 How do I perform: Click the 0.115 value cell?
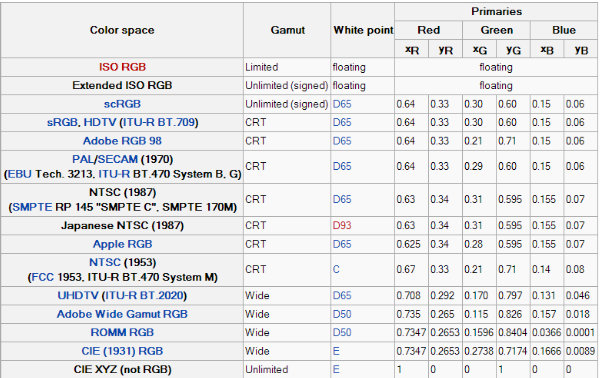tap(479, 314)
